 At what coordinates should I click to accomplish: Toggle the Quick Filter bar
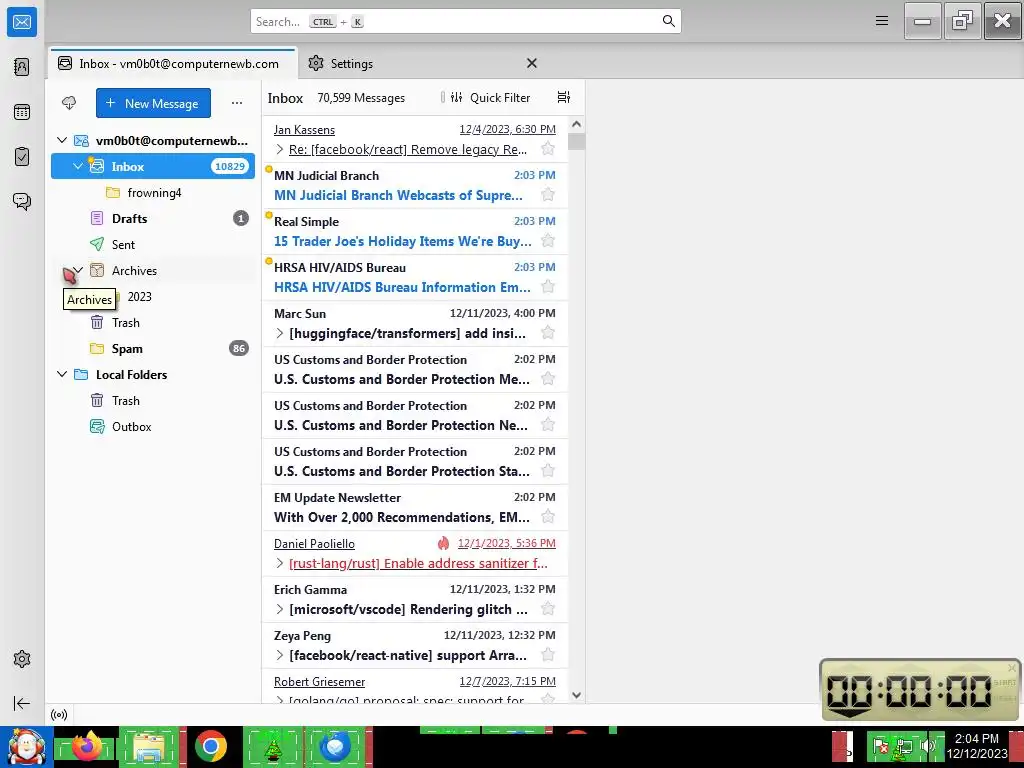(x=492, y=97)
